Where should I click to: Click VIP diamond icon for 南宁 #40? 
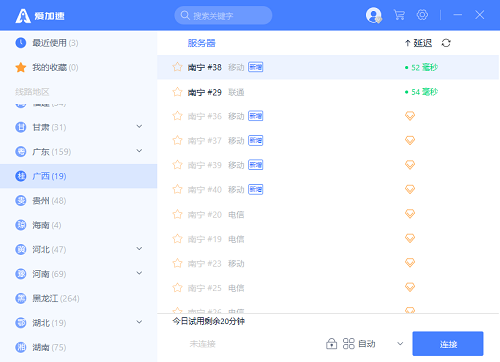[x=410, y=189]
